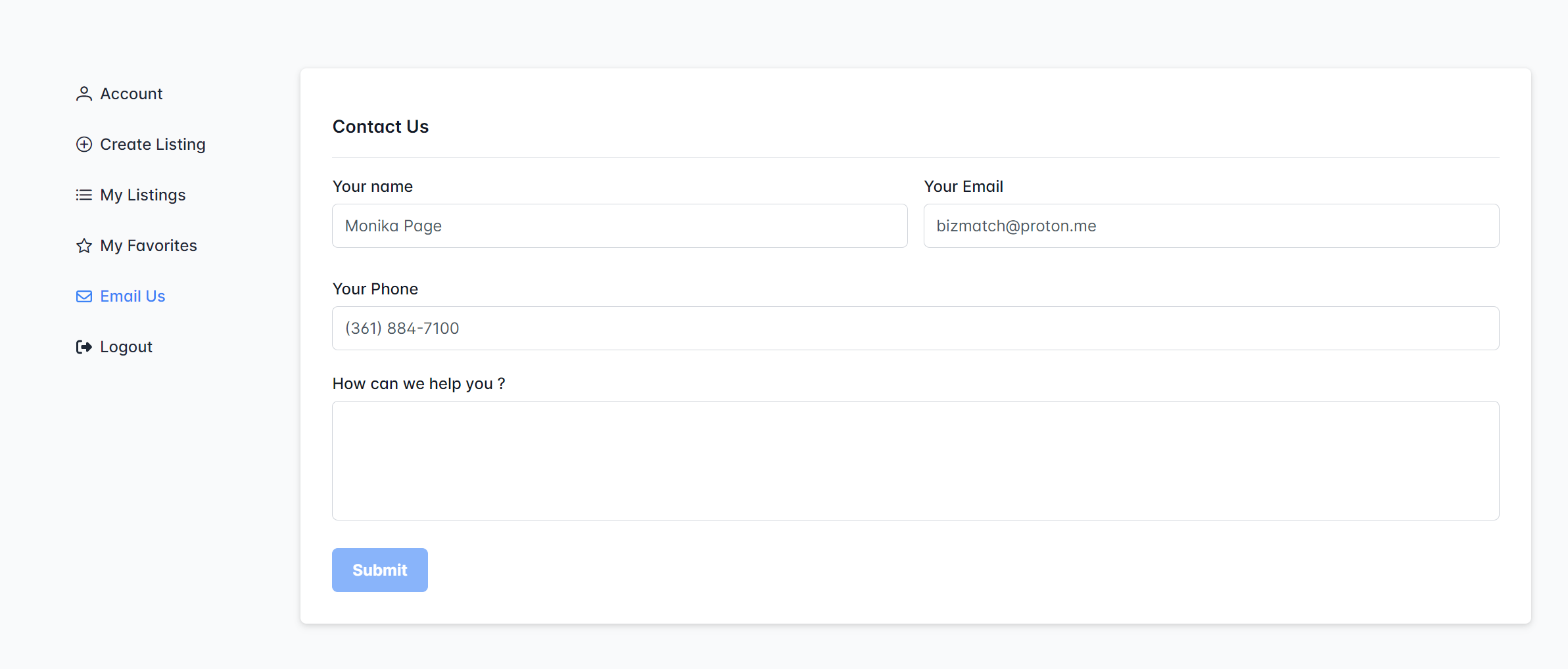The image size is (1568, 669).
Task: Click into the Your Email field
Action: tap(1210, 226)
